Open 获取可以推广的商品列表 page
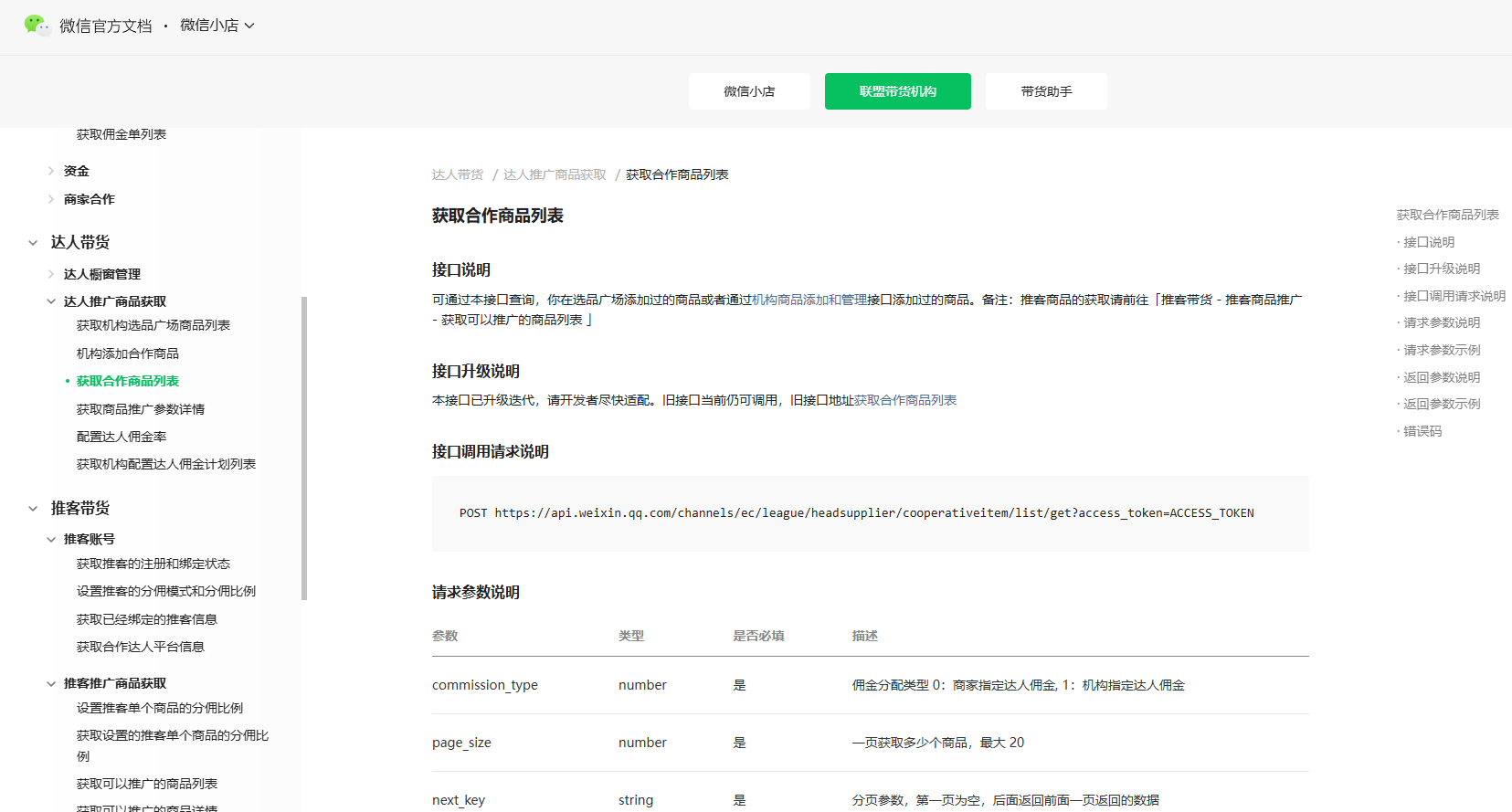The image size is (1512, 812). (147, 784)
